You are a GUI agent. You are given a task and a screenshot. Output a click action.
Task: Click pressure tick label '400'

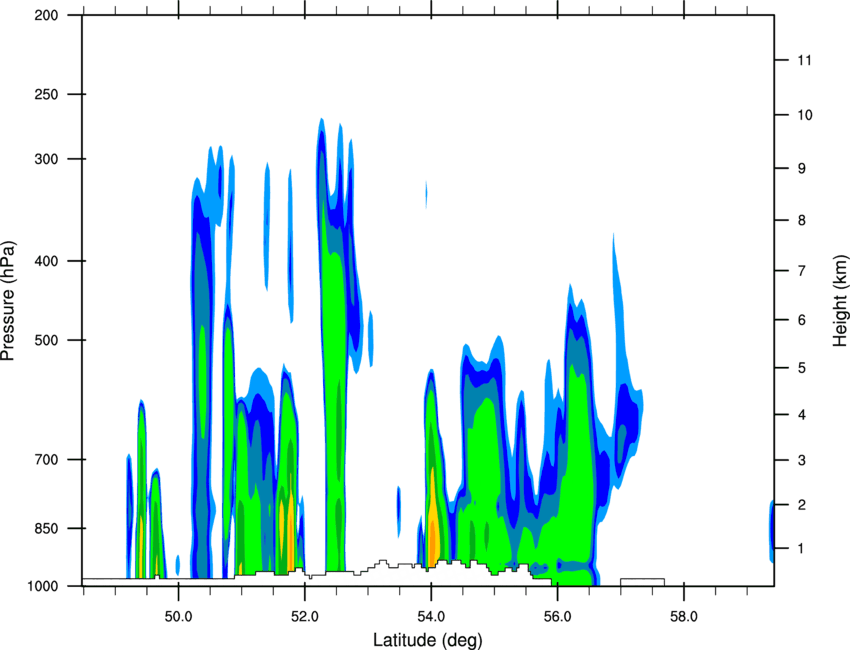(x=47, y=261)
